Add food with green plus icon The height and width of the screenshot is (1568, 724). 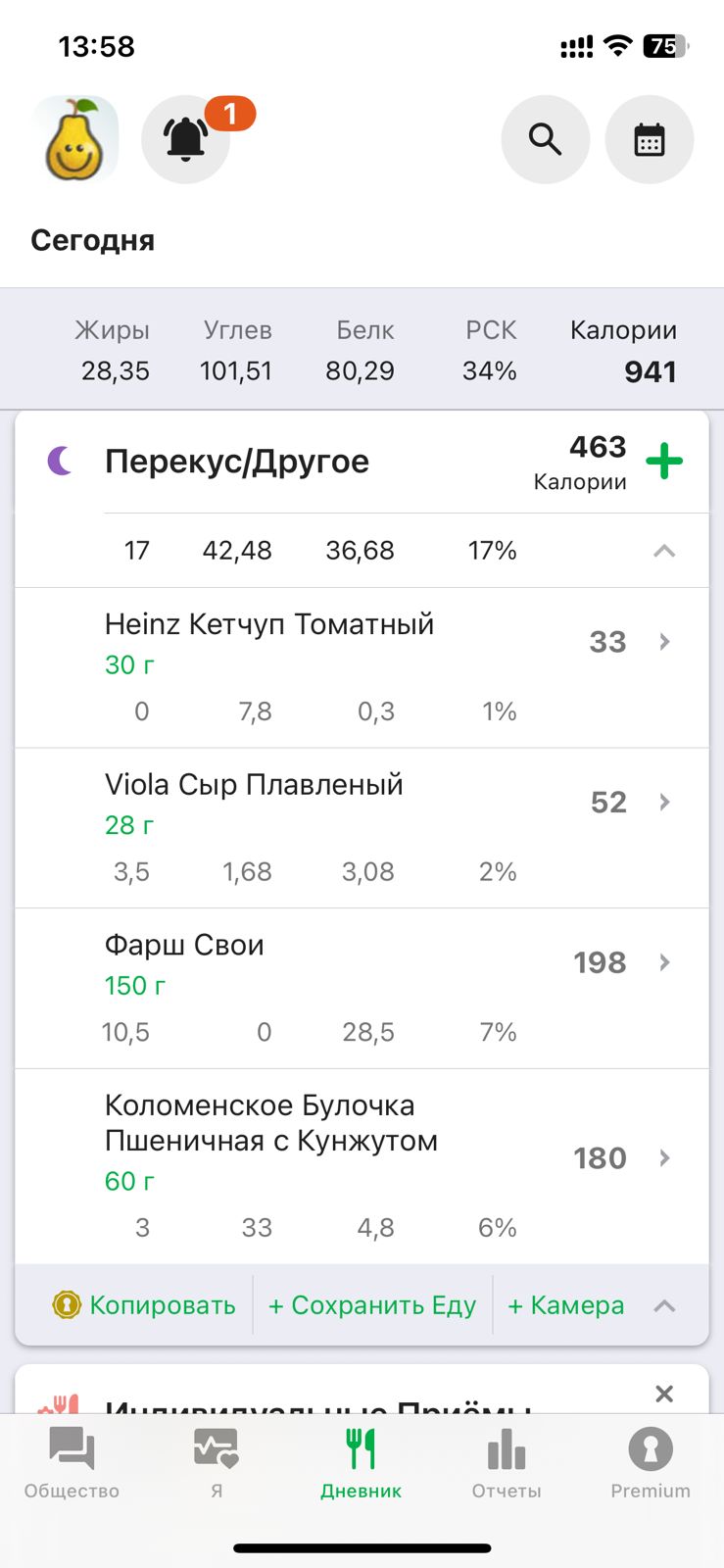(664, 461)
